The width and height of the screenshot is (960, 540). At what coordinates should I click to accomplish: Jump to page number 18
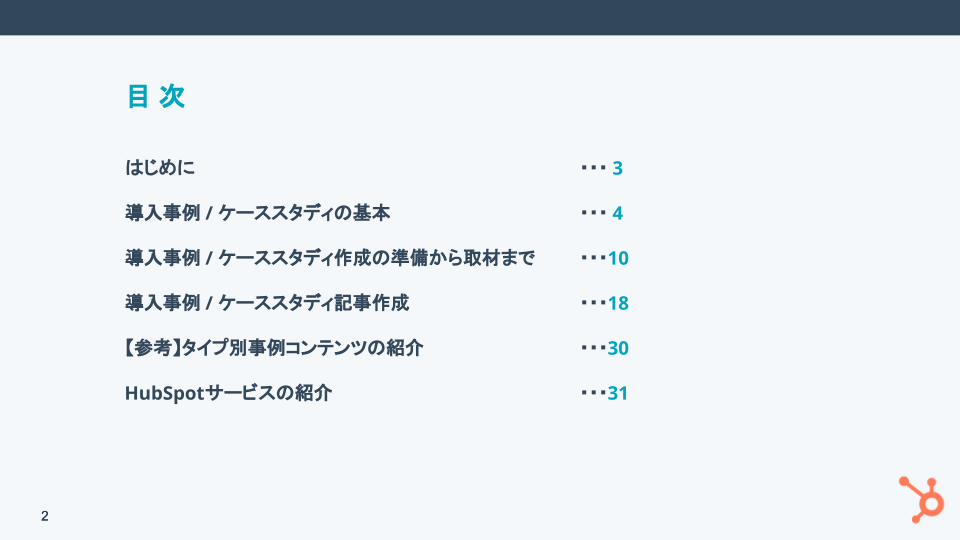618,303
